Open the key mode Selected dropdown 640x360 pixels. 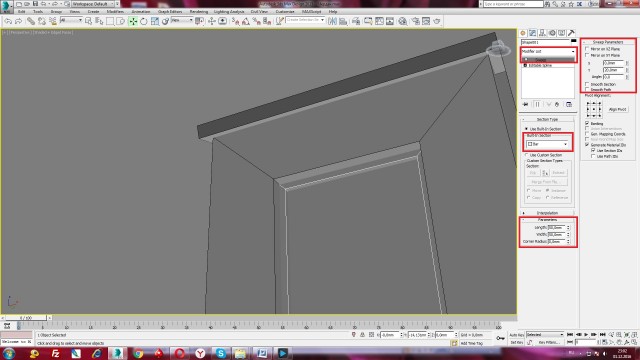(x=544, y=335)
